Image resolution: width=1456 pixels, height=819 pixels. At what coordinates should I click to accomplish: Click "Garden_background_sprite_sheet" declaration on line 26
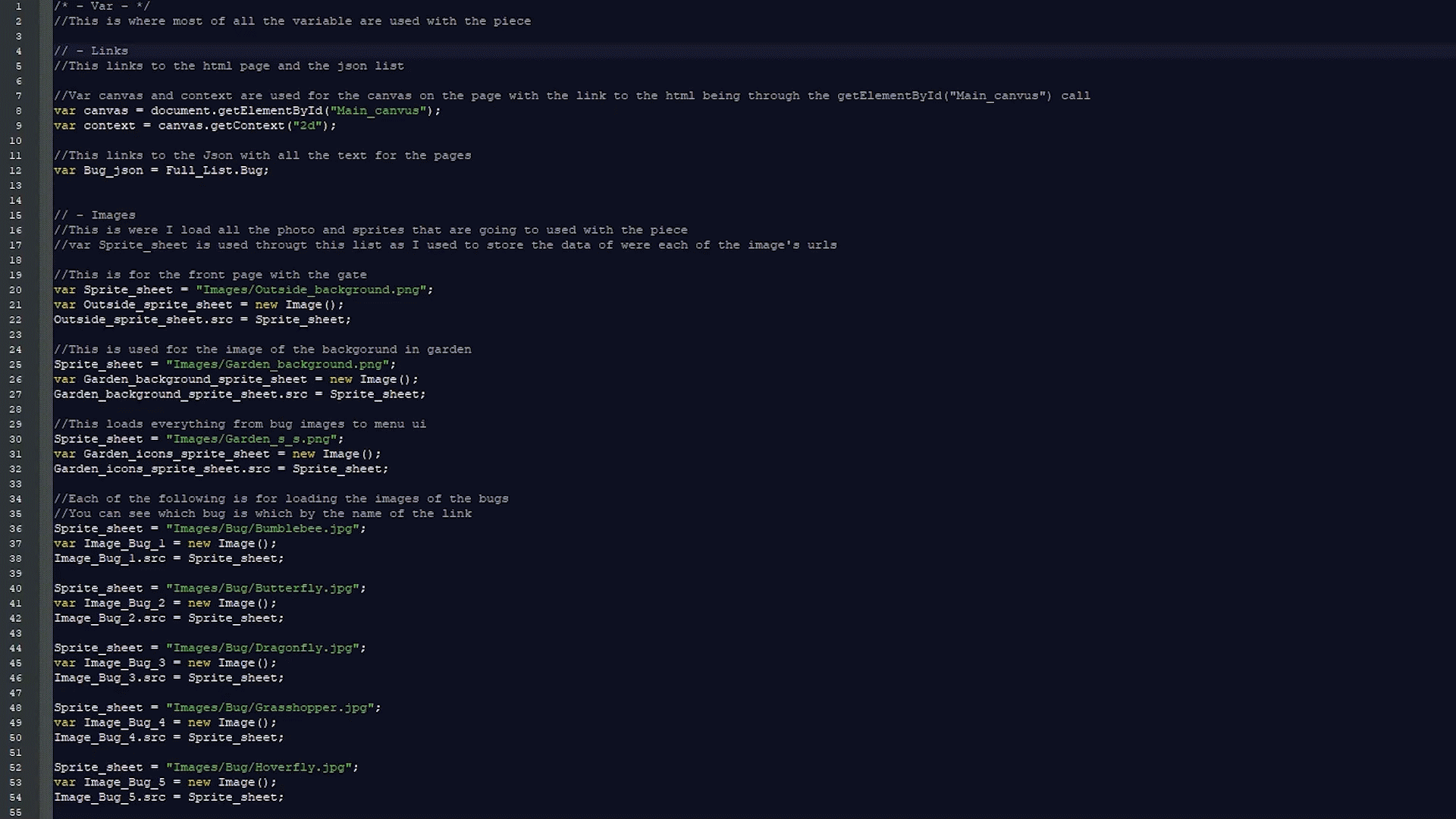[x=196, y=380]
